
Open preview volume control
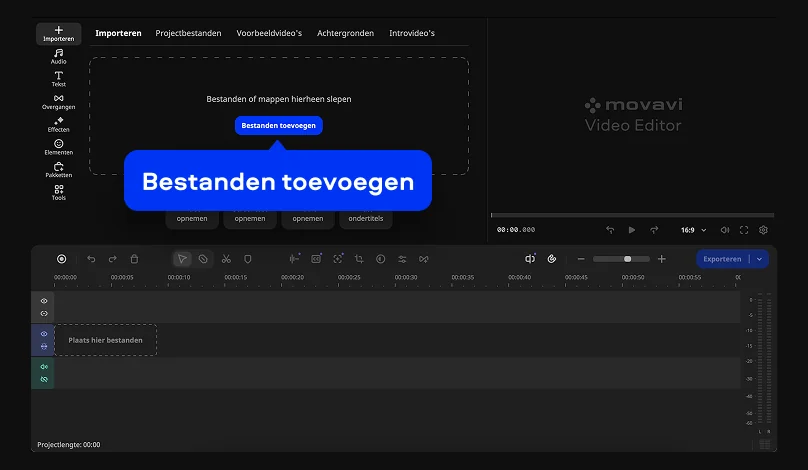click(725, 230)
